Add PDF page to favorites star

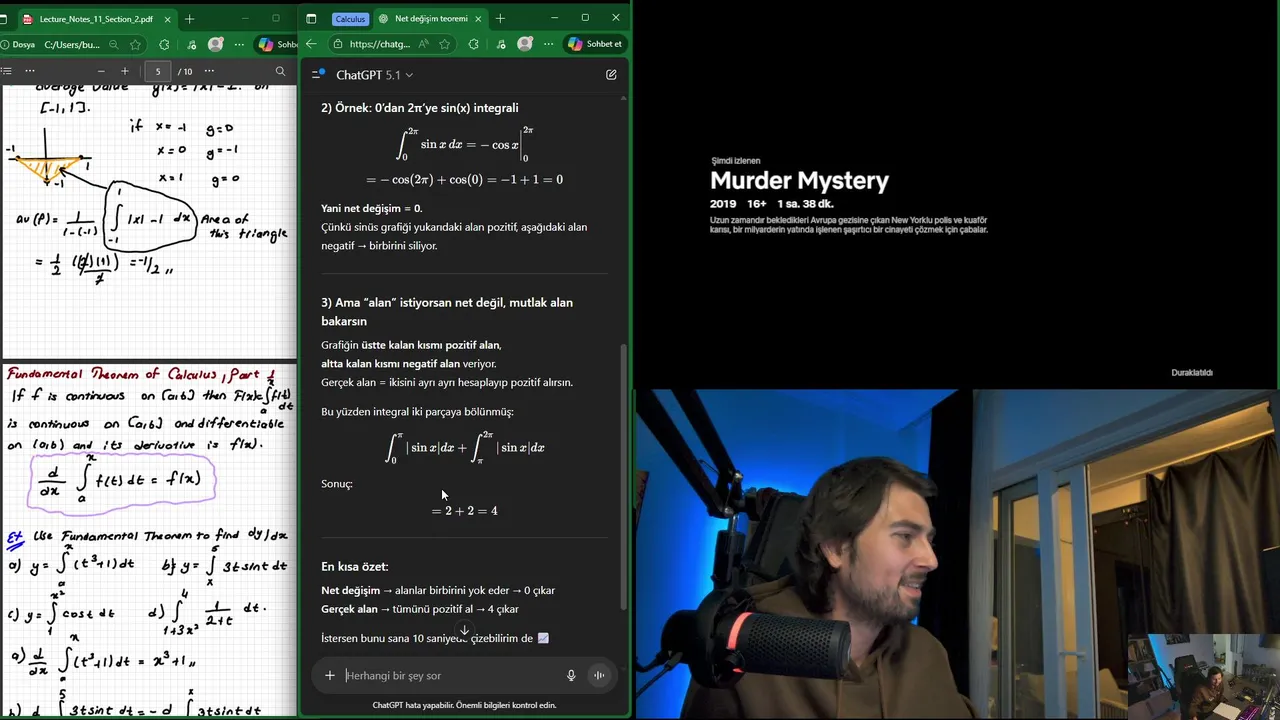(x=135, y=44)
